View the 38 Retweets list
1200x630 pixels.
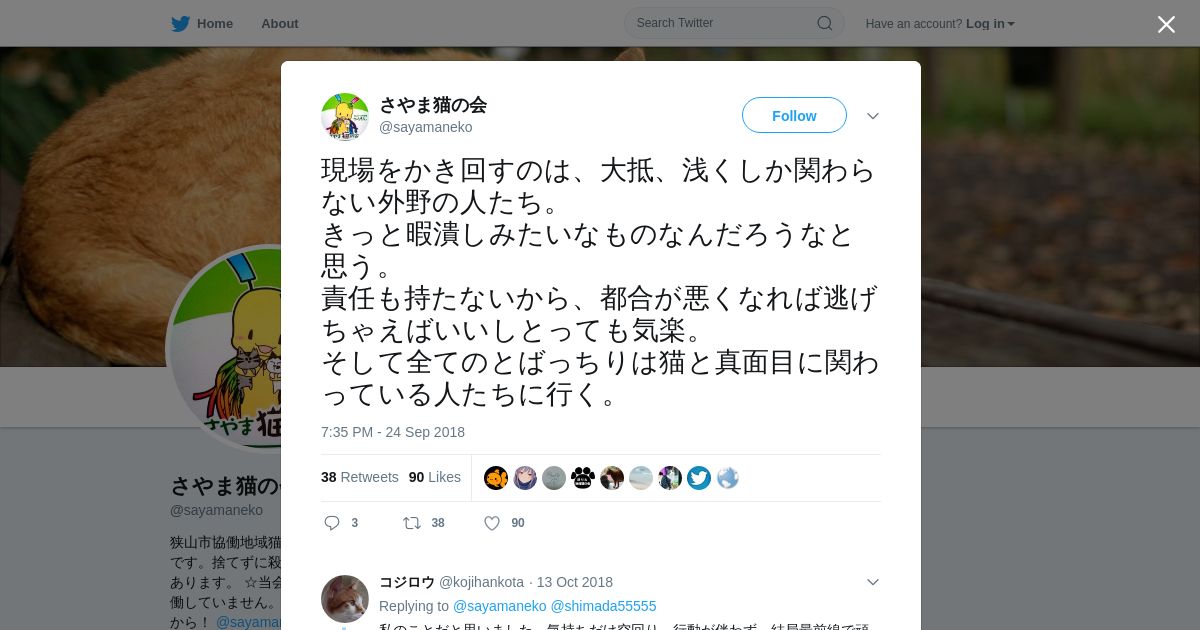pyautogui.click(x=360, y=477)
